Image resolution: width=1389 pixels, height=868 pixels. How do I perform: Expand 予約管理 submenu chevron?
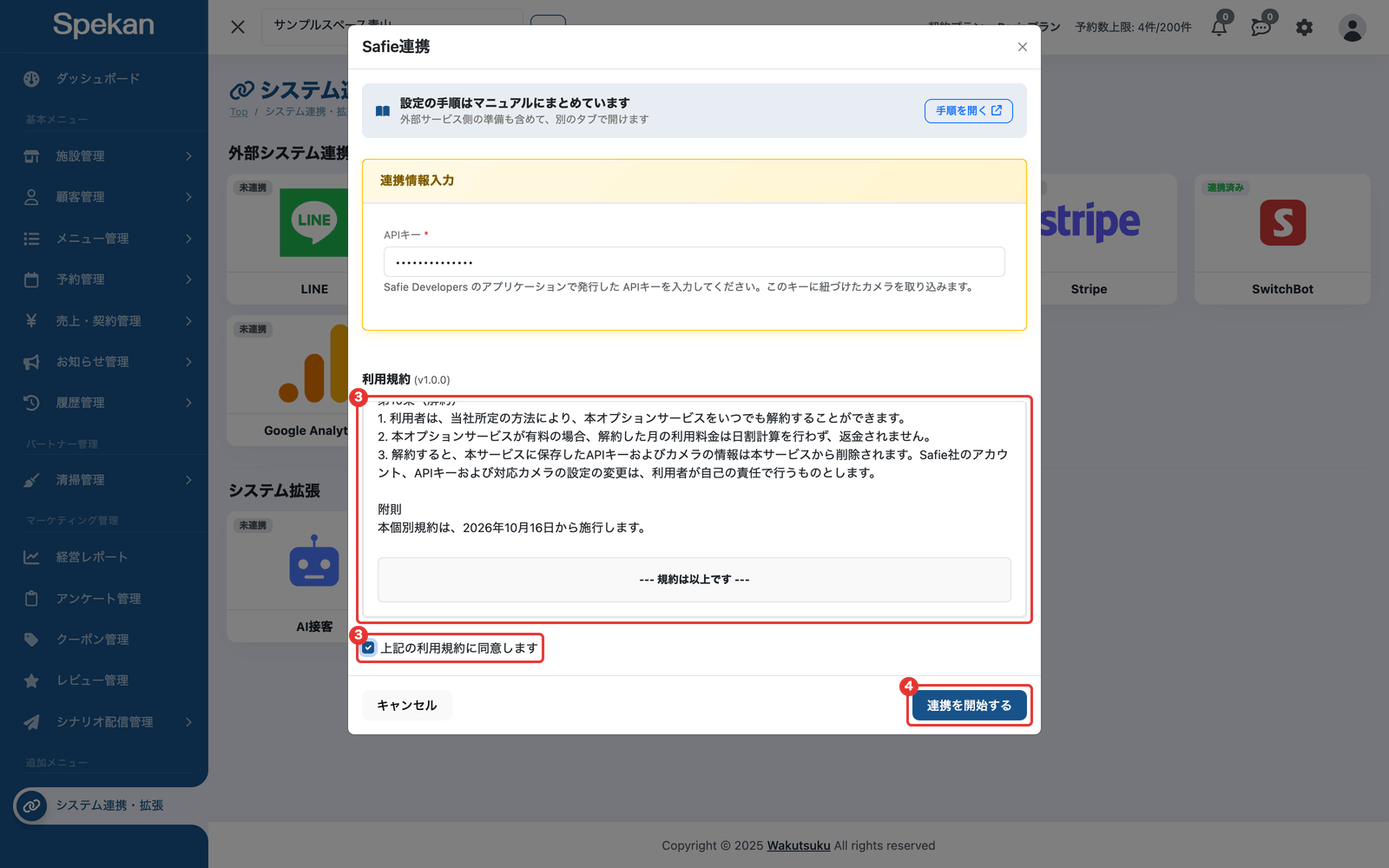188,279
